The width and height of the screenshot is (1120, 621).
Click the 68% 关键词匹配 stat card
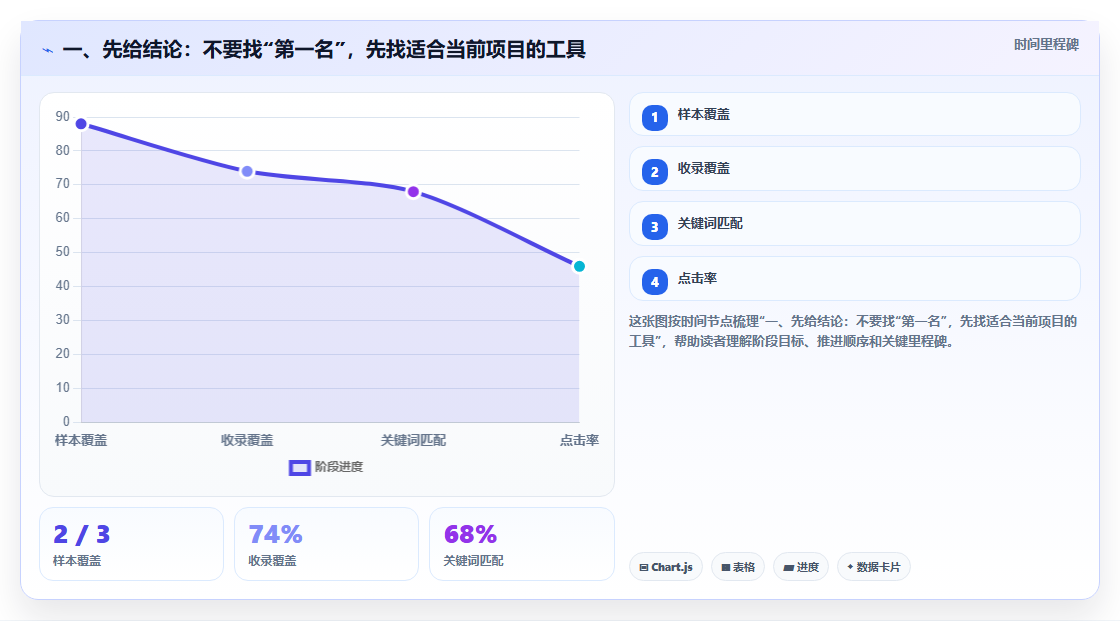[x=521, y=544]
